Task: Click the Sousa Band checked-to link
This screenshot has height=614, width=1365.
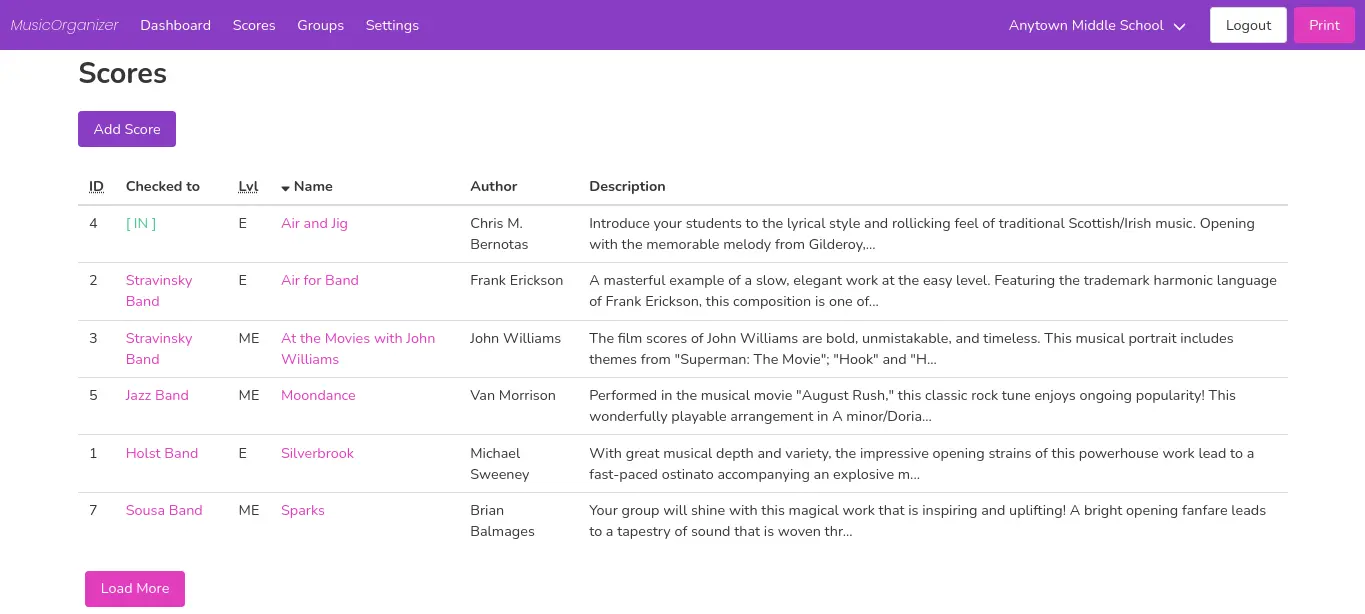Action: point(164,510)
